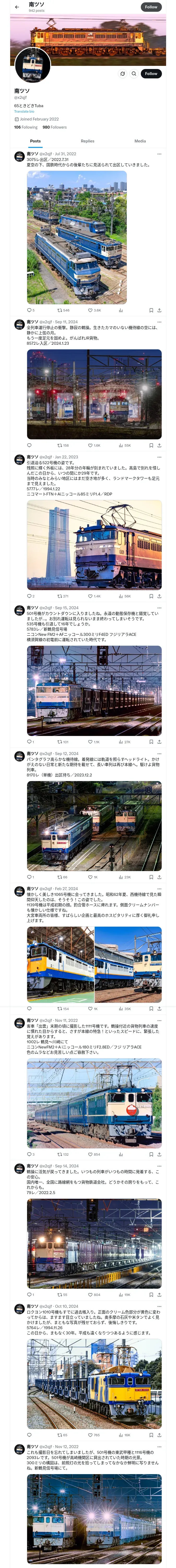
Task: Open the search icon beside the profile Follow button
Action: (134, 74)
